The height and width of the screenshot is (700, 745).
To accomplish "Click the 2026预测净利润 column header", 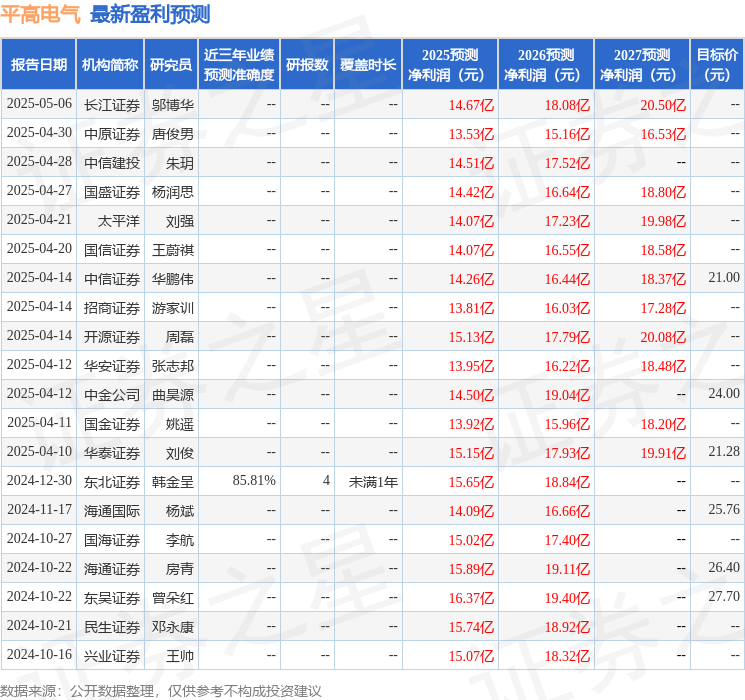I will coord(546,65).
